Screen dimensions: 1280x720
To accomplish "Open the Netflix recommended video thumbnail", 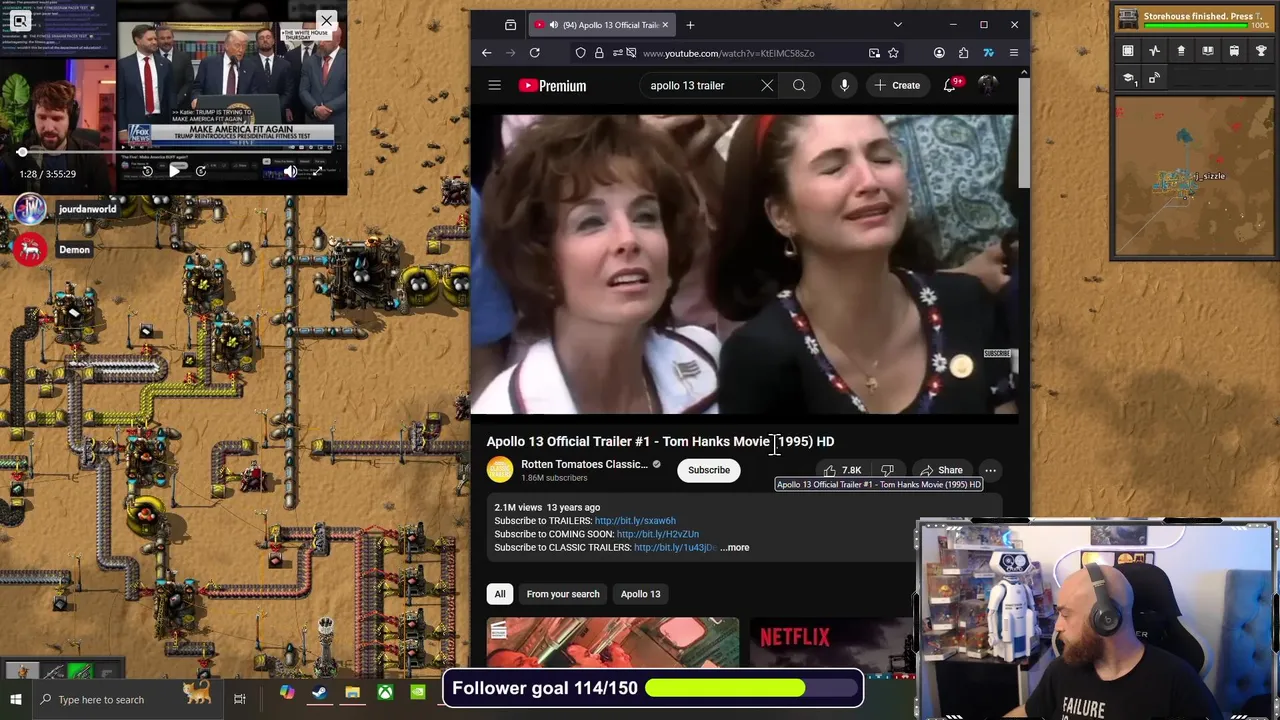I will point(832,642).
